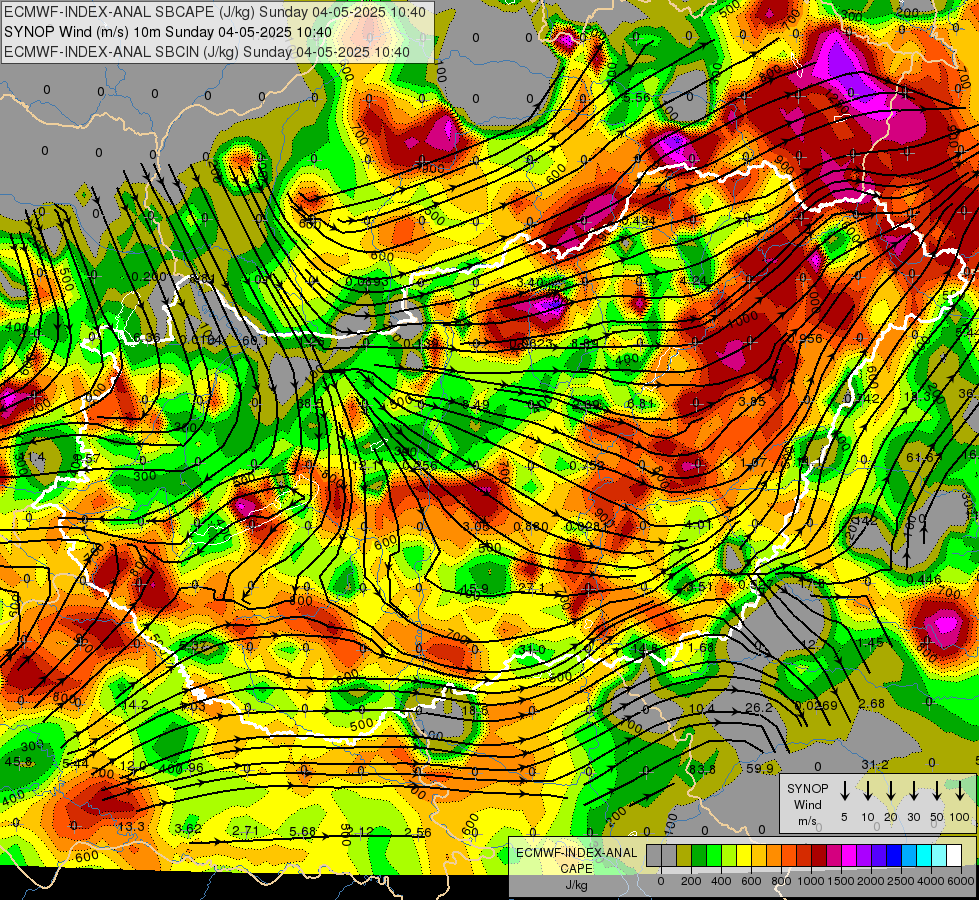Screen dimensions: 979x900
Task: Click the 26.2 value on the map
Action: [759, 708]
